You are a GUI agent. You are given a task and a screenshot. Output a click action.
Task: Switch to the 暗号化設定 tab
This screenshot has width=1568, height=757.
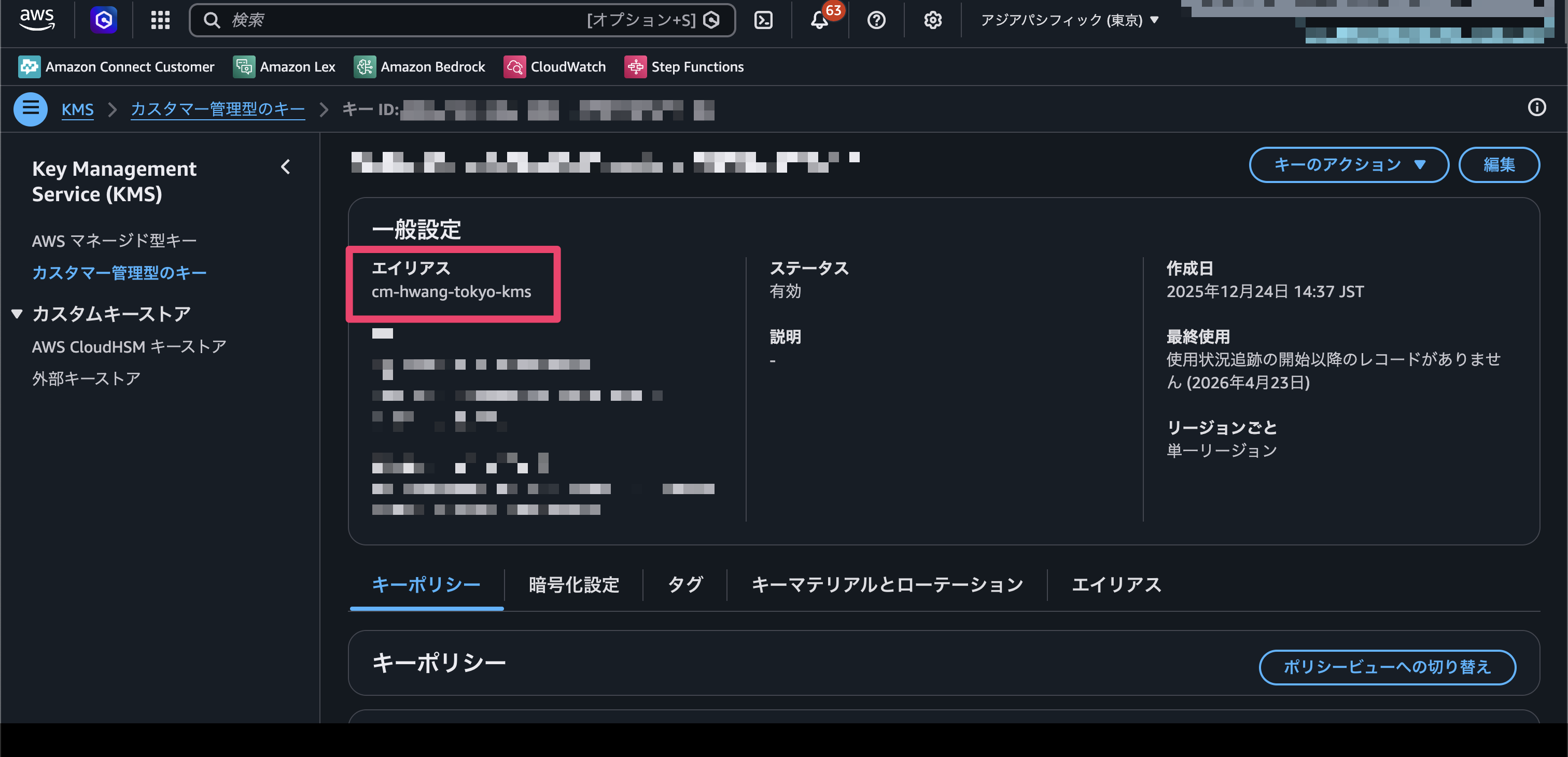pos(573,584)
